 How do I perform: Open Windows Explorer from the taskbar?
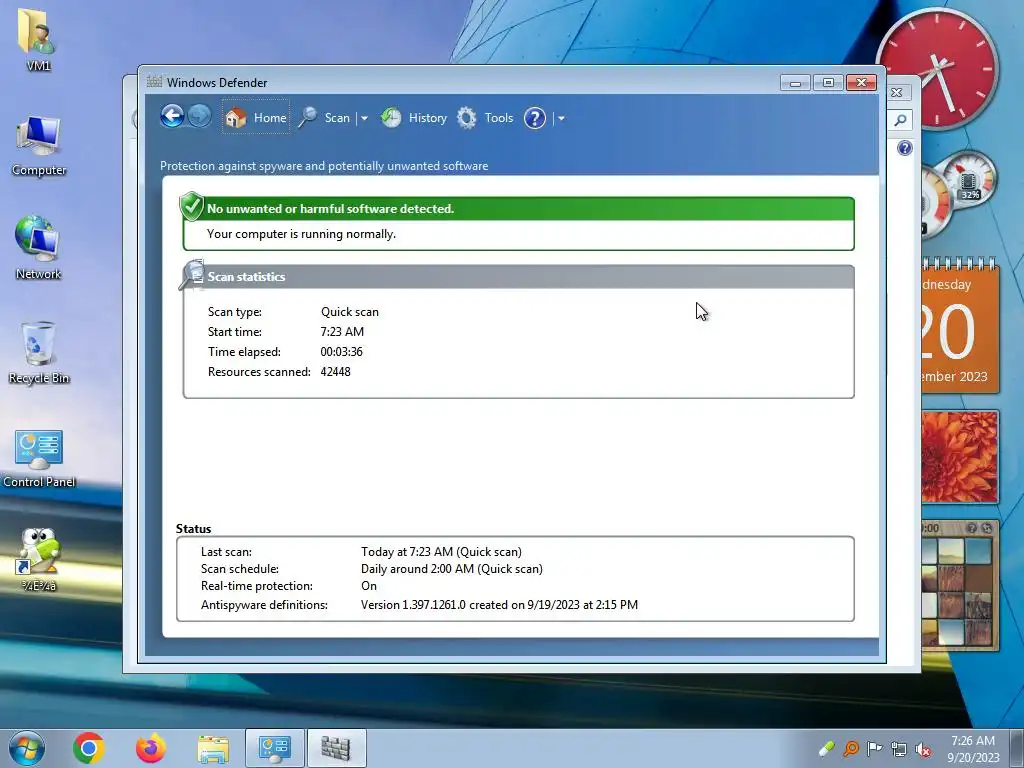tap(213, 749)
